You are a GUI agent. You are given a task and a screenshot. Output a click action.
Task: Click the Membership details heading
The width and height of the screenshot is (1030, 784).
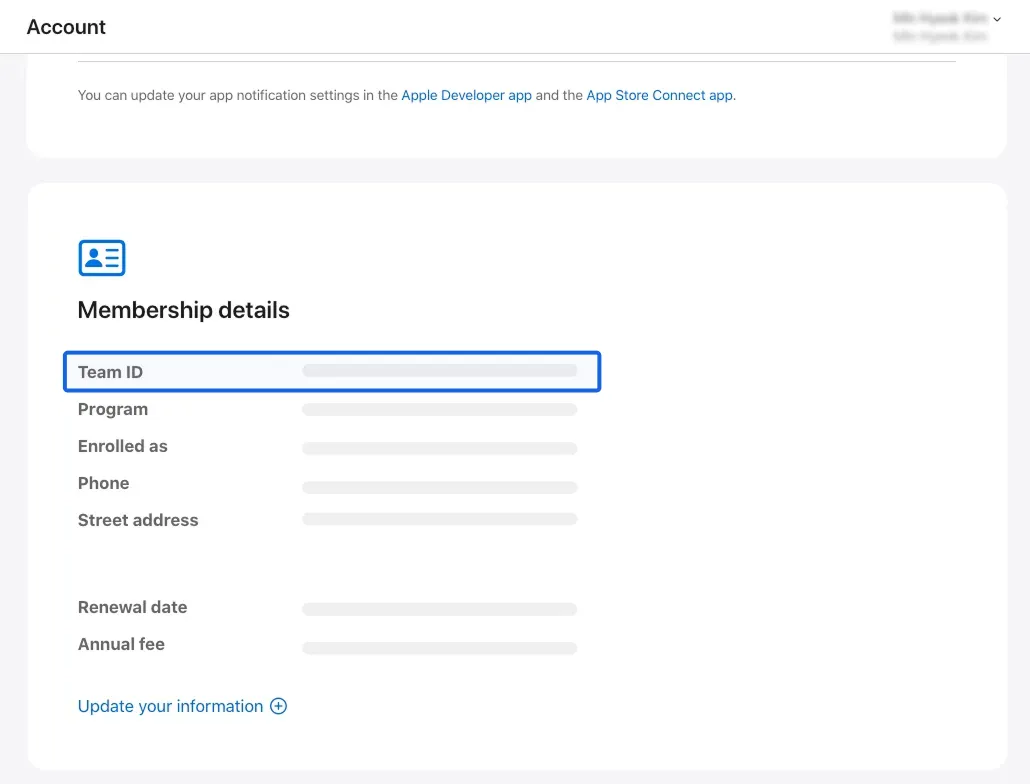pyautogui.click(x=183, y=310)
